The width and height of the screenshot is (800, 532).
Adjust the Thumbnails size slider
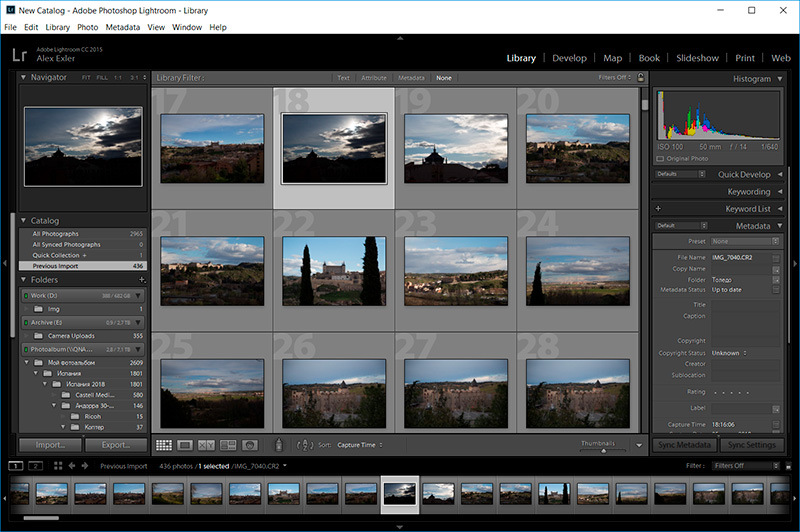tap(604, 449)
